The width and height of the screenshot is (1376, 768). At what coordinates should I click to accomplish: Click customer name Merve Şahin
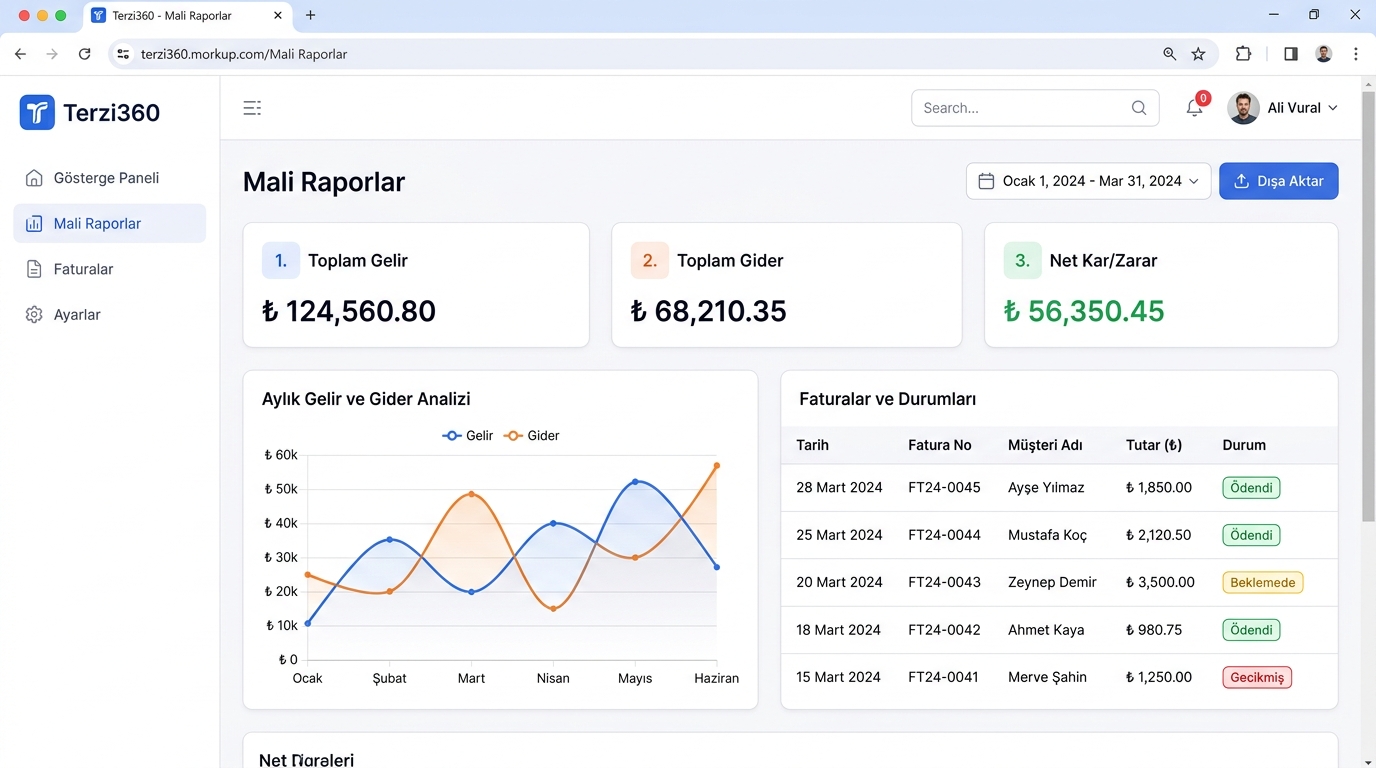pos(1047,677)
